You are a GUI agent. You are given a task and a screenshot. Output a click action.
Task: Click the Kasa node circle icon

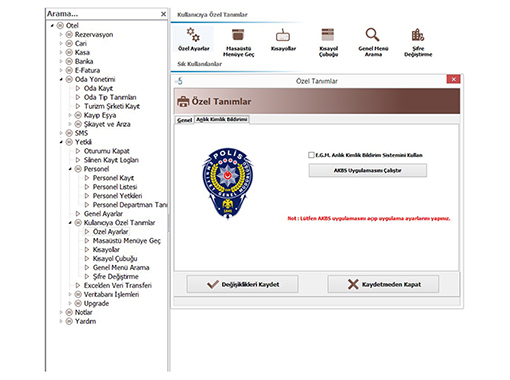pos(69,53)
